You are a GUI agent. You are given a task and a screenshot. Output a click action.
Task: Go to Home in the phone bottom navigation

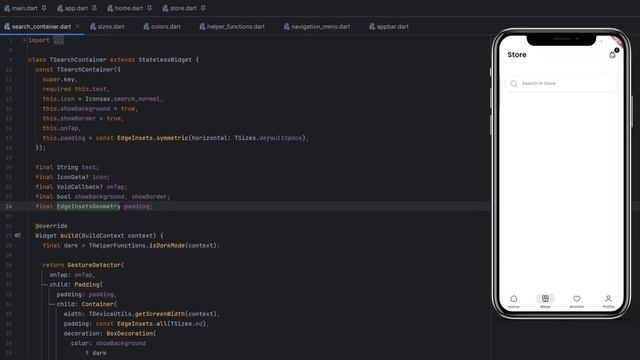(514, 301)
